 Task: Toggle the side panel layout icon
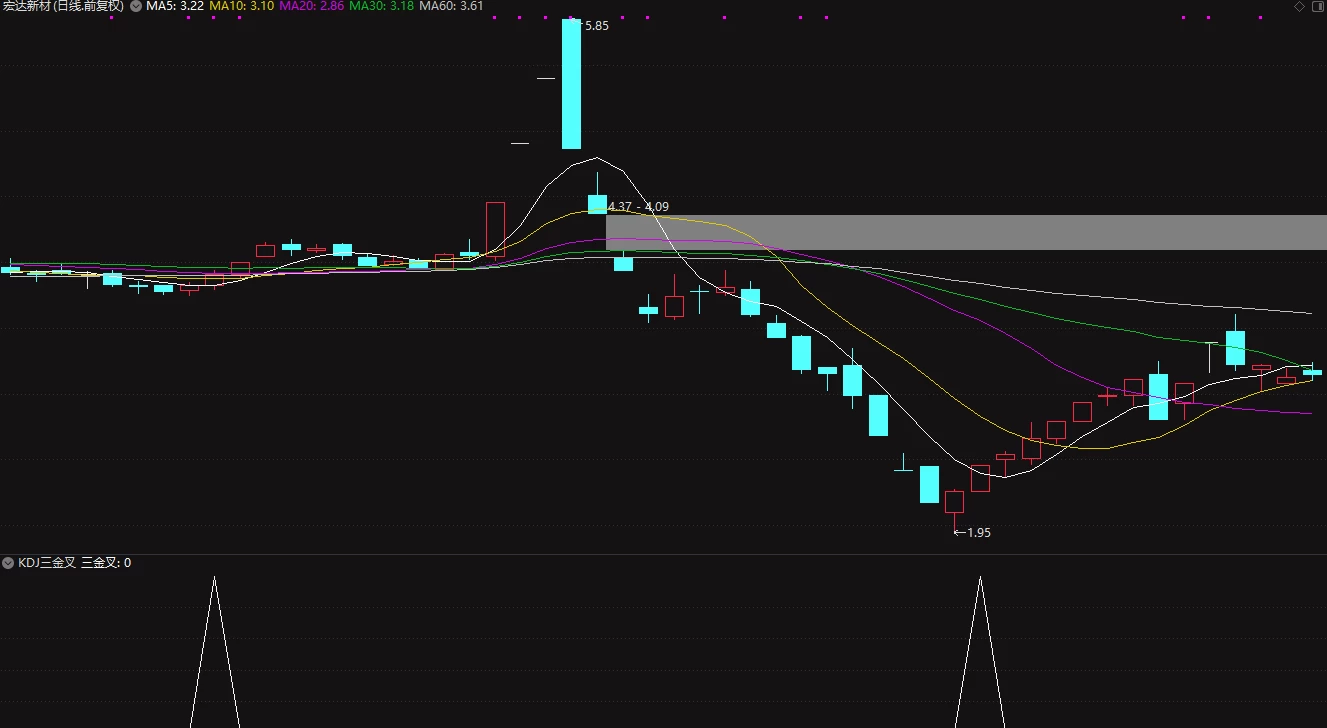tap(1317, 6)
